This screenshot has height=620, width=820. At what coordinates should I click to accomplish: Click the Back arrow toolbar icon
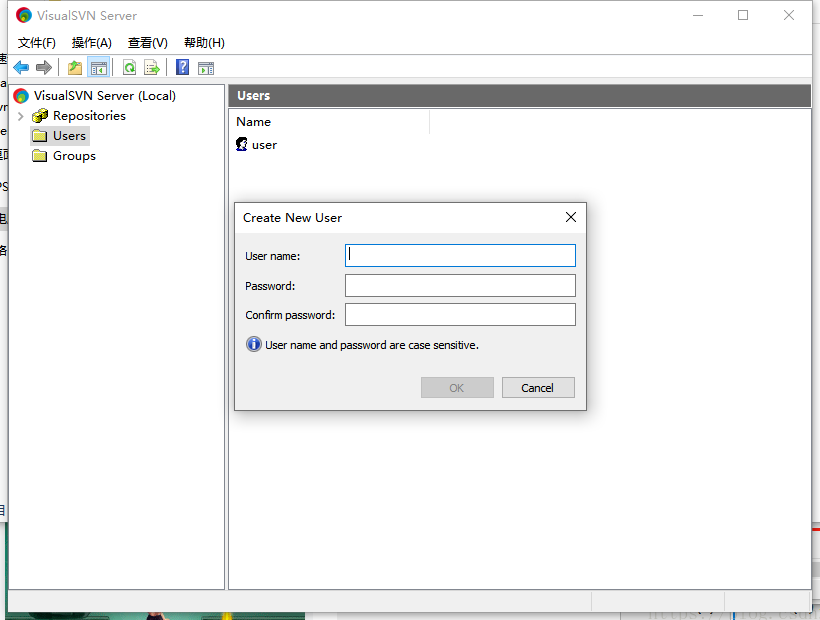pyautogui.click(x=21, y=67)
